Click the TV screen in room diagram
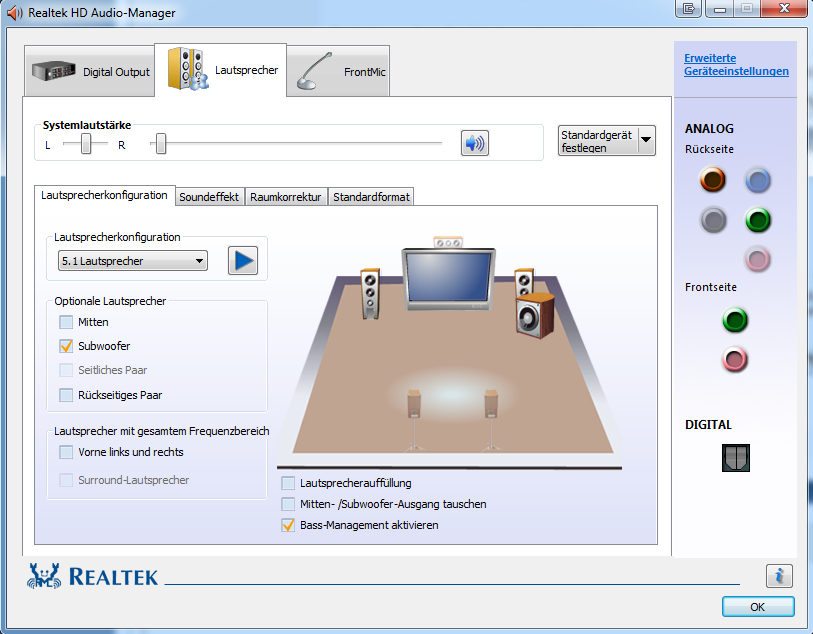Viewport: 813px width, 634px height. [x=448, y=279]
